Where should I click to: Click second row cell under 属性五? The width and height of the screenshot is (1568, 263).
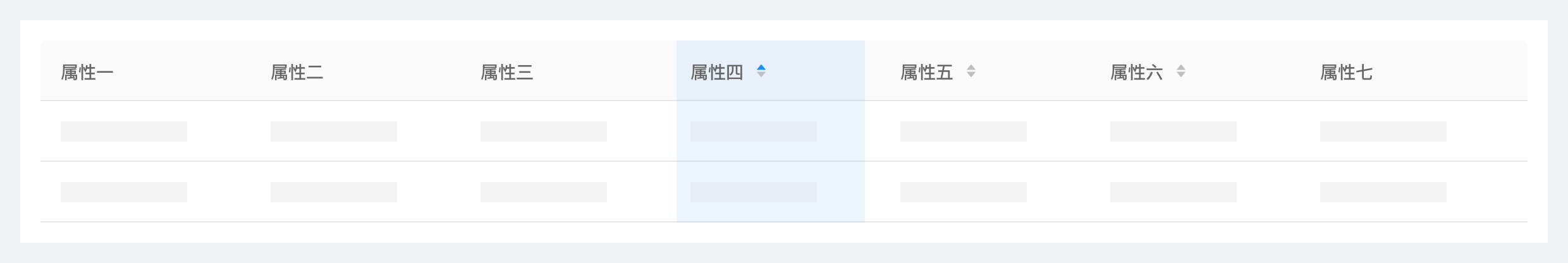(964, 192)
